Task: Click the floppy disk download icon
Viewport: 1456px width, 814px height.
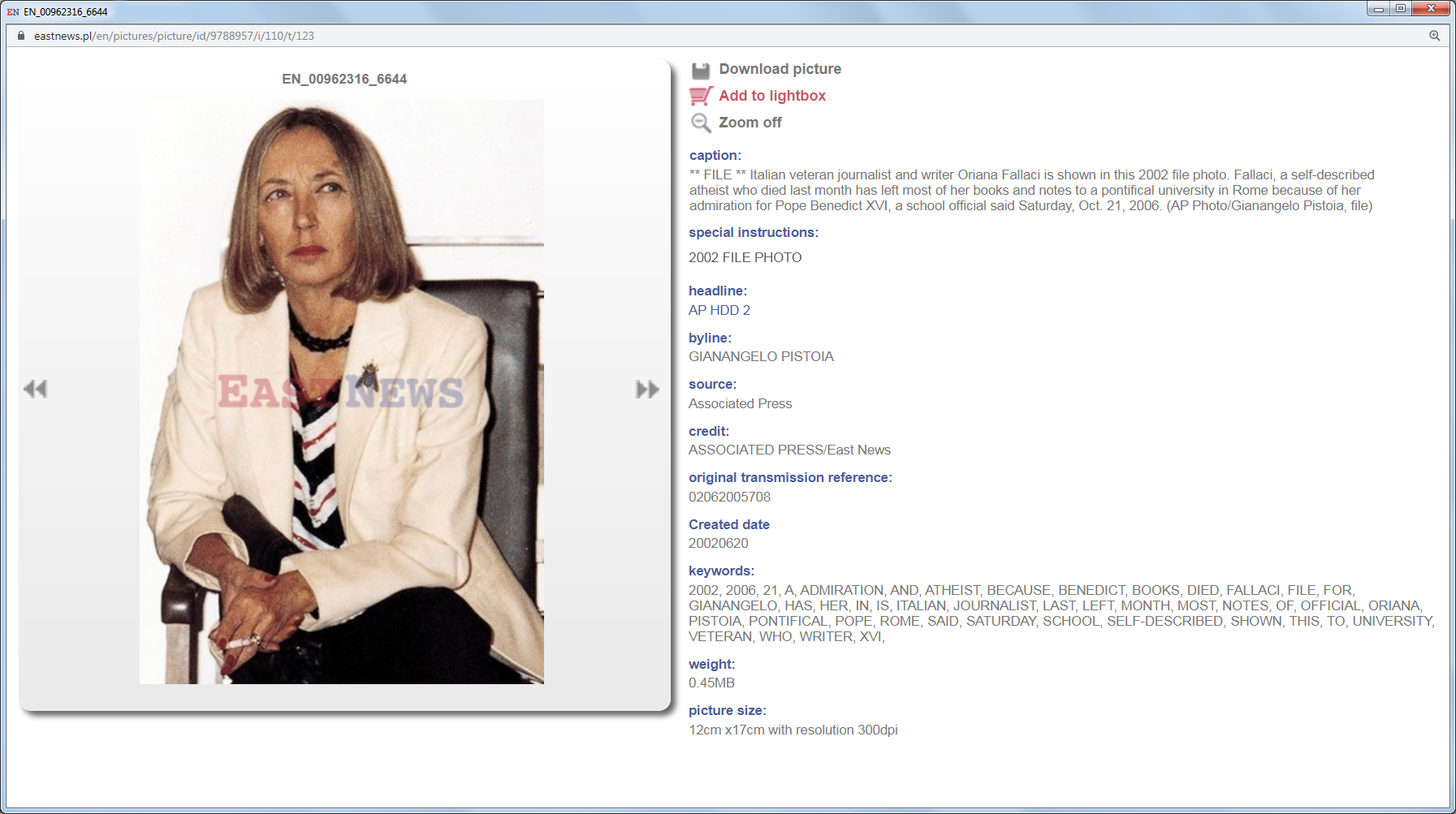Action: click(701, 70)
